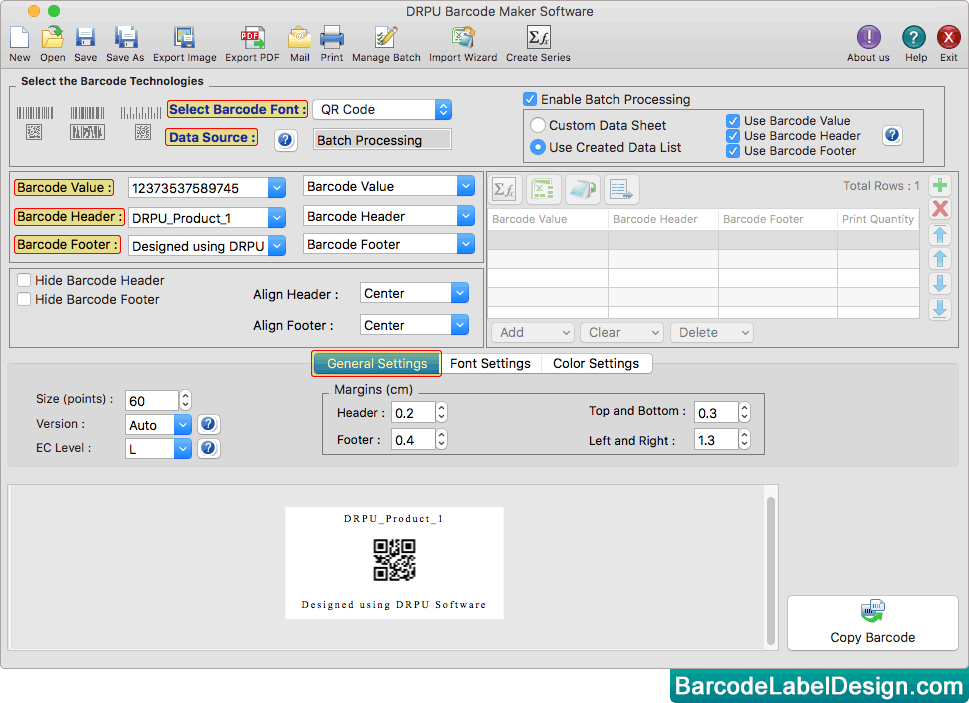Open the Delete dropdown button
Image resolution: width=969 pixels, height=703 pixels.
711,332
